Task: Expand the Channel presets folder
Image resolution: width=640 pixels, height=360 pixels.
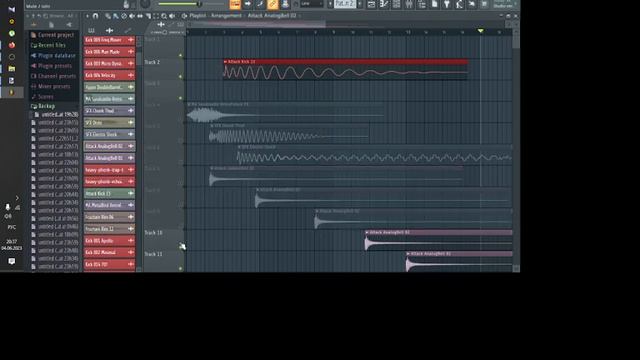Action: point(53,76)
